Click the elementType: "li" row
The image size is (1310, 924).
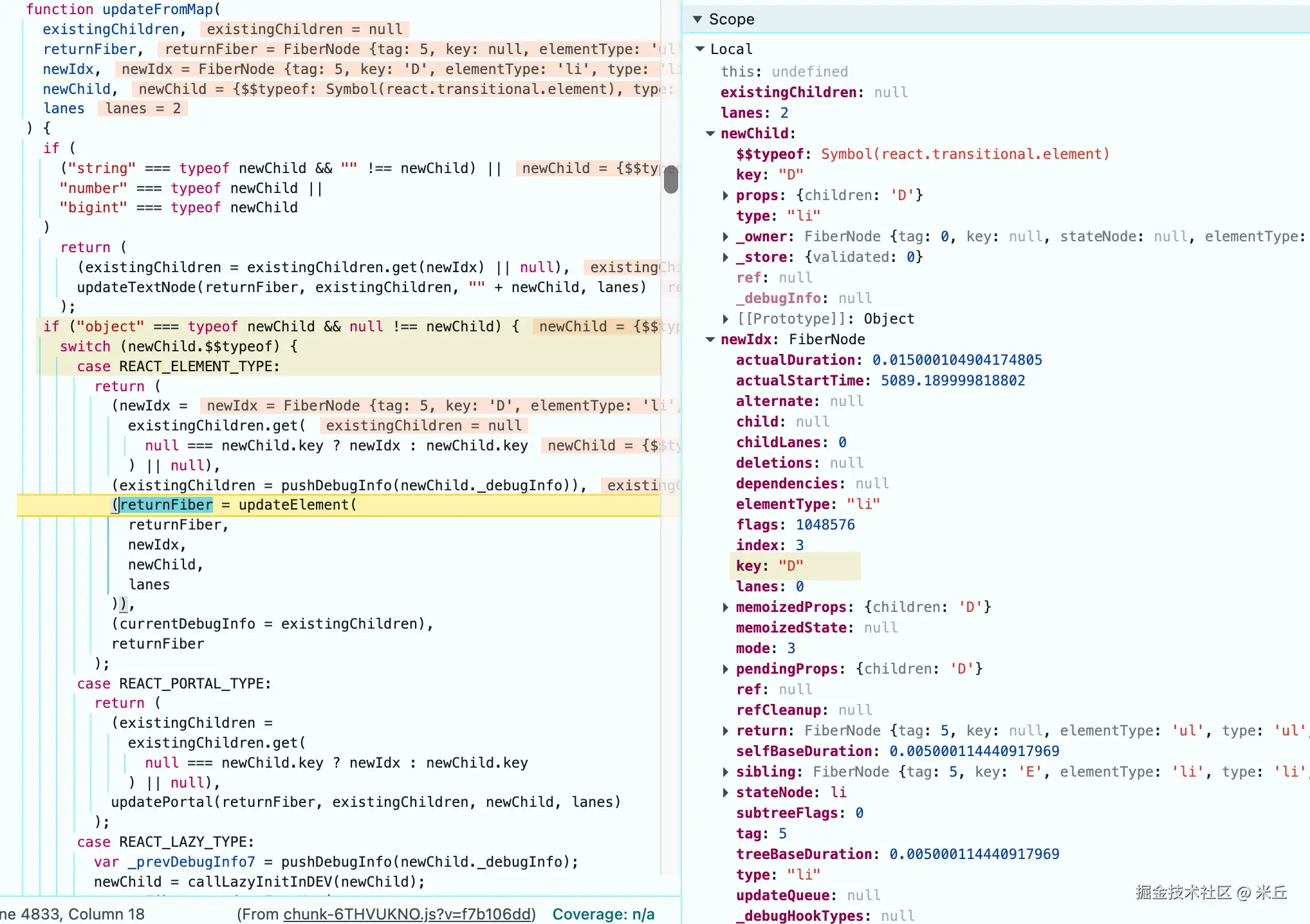click(x=807, y=504)
